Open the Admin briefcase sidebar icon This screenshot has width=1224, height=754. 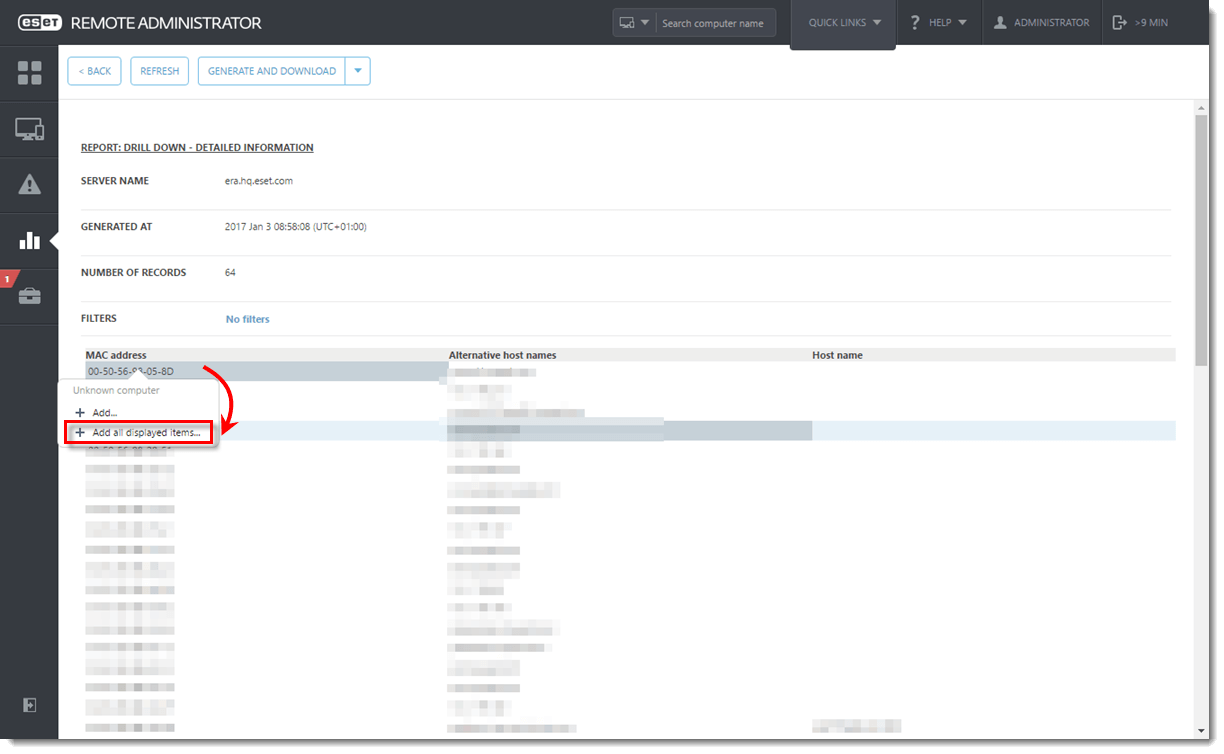(x=29, y=296)
